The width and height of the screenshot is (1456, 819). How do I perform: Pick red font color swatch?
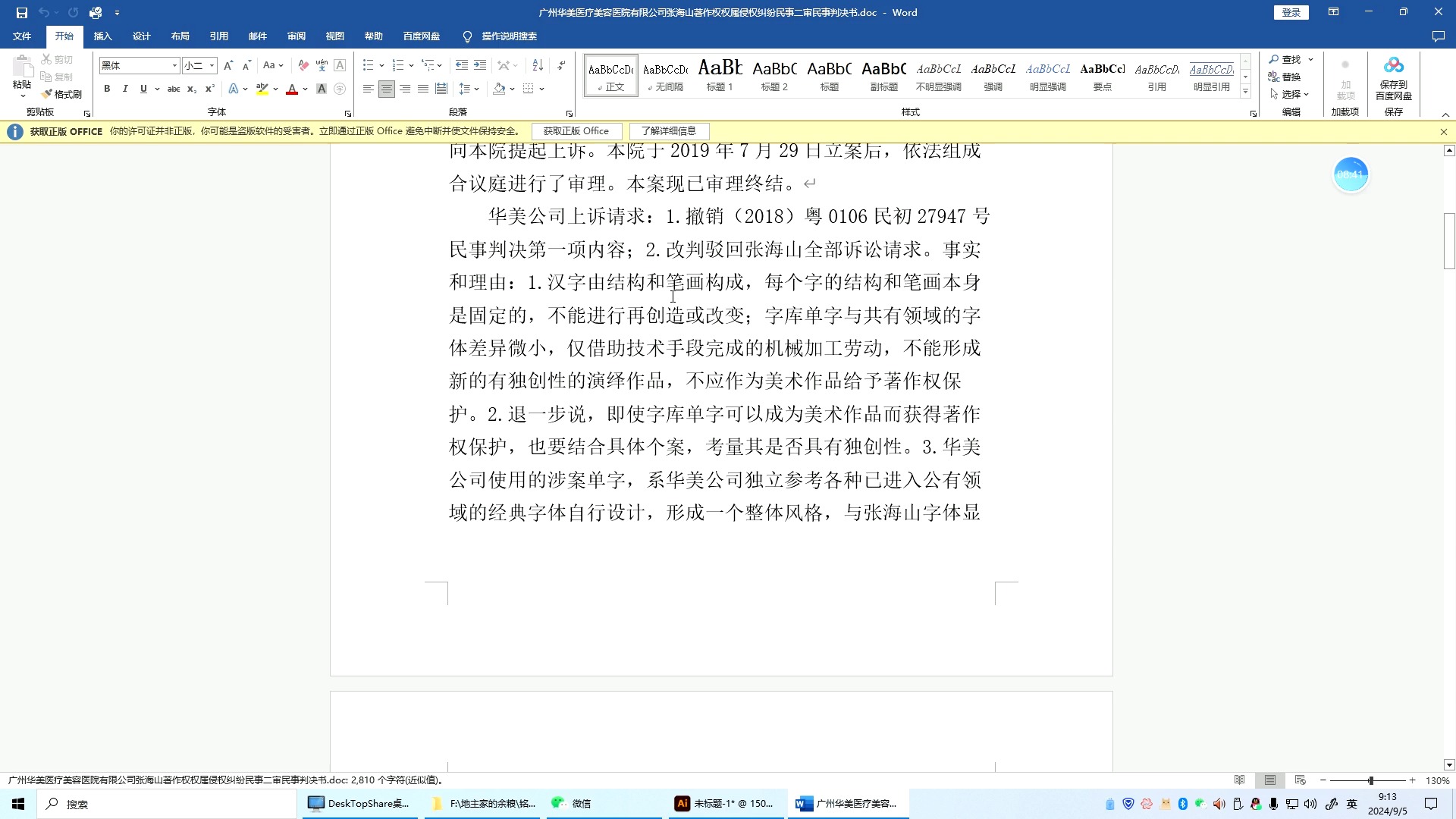(292, 89)
